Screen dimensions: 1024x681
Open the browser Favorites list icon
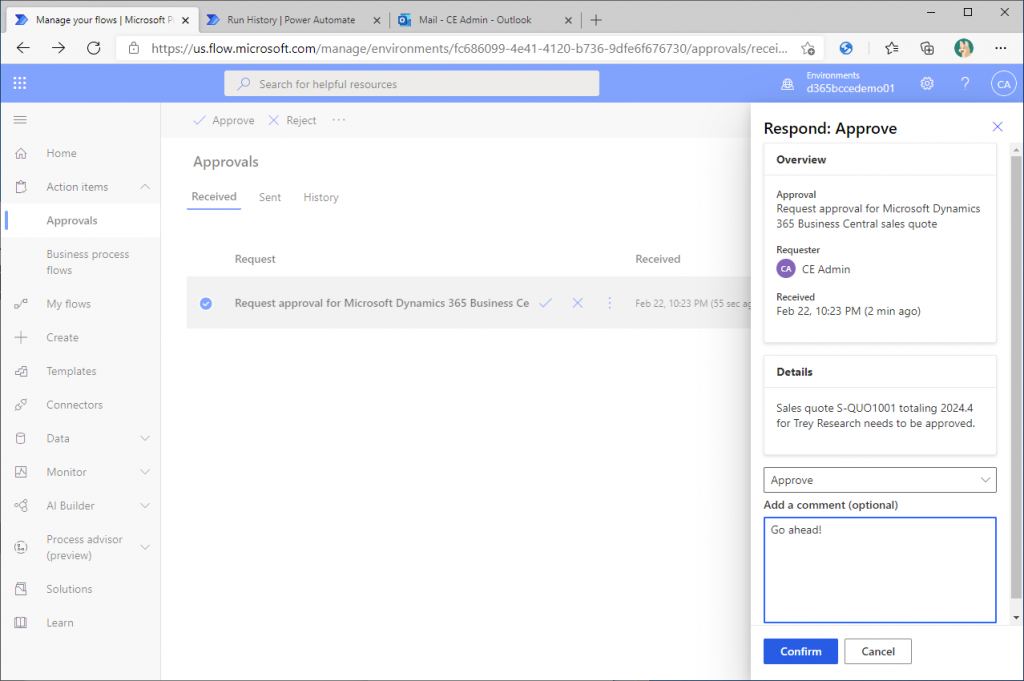(891, 48)
